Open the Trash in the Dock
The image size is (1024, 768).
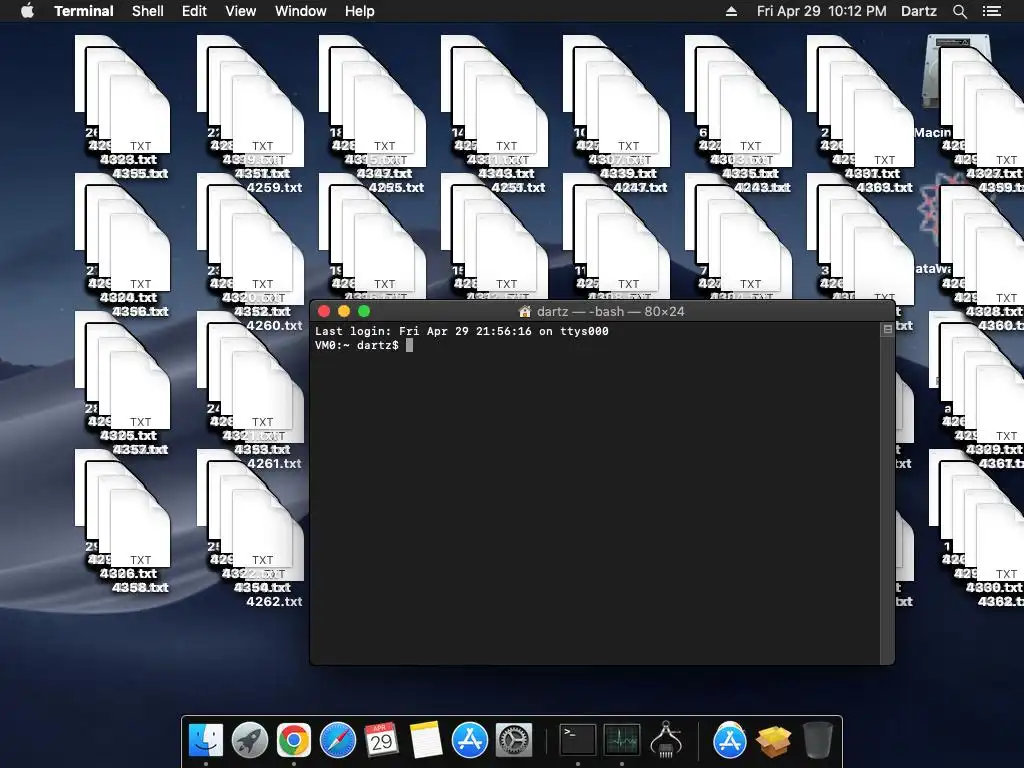pos(818,741)
